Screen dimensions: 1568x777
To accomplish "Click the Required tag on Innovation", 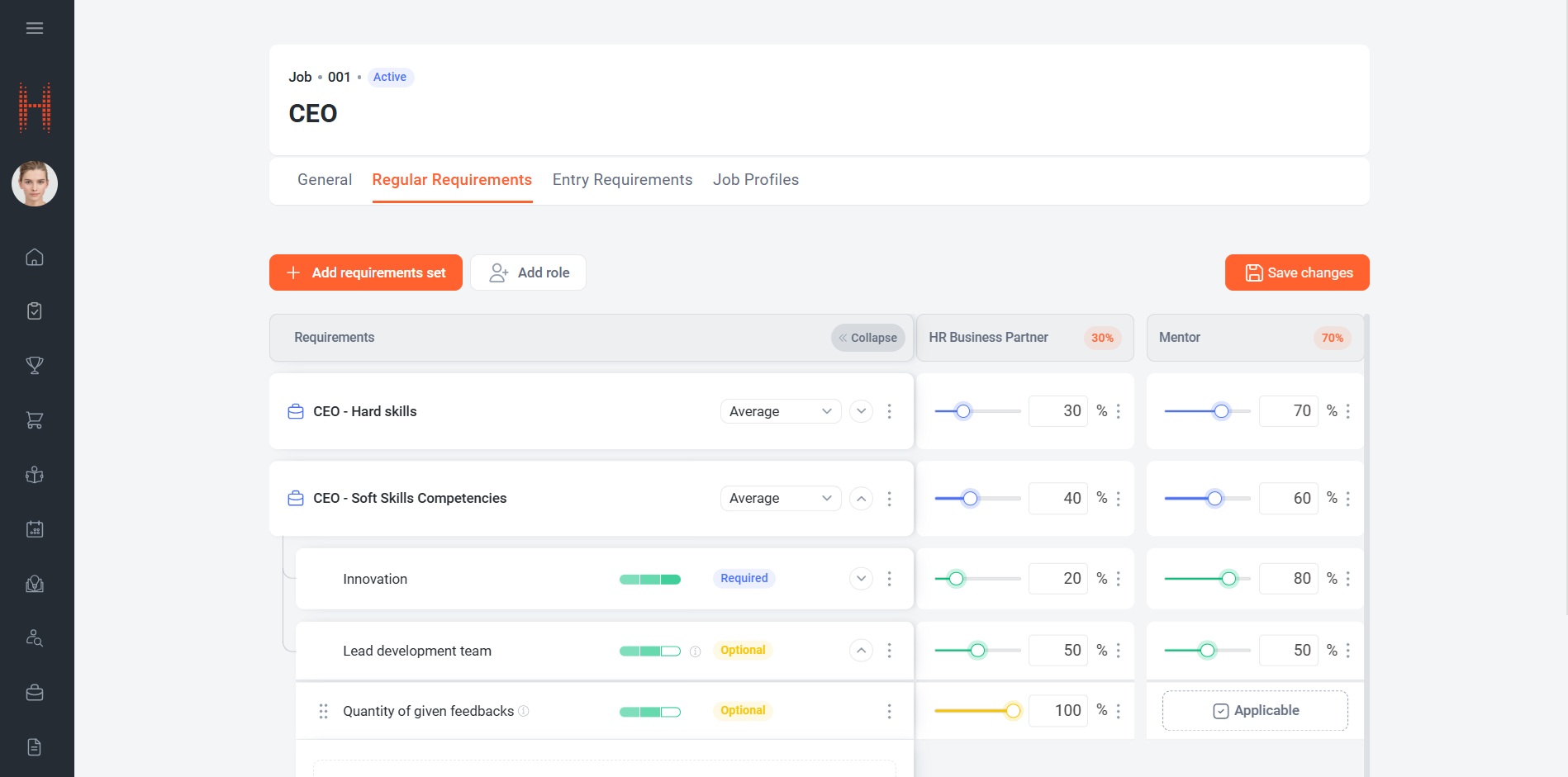I will (744, 578).
